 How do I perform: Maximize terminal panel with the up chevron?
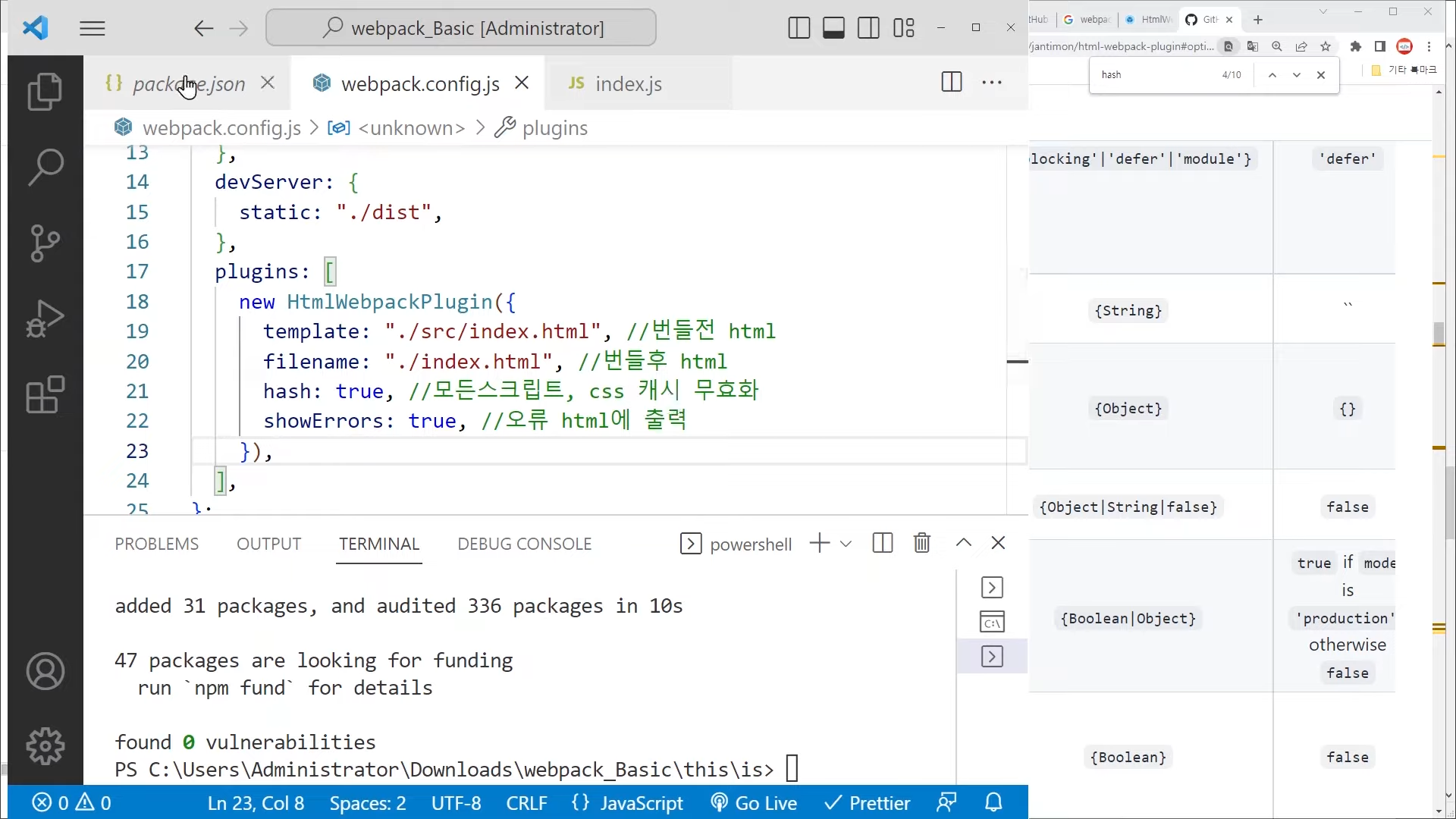[963, 543]
